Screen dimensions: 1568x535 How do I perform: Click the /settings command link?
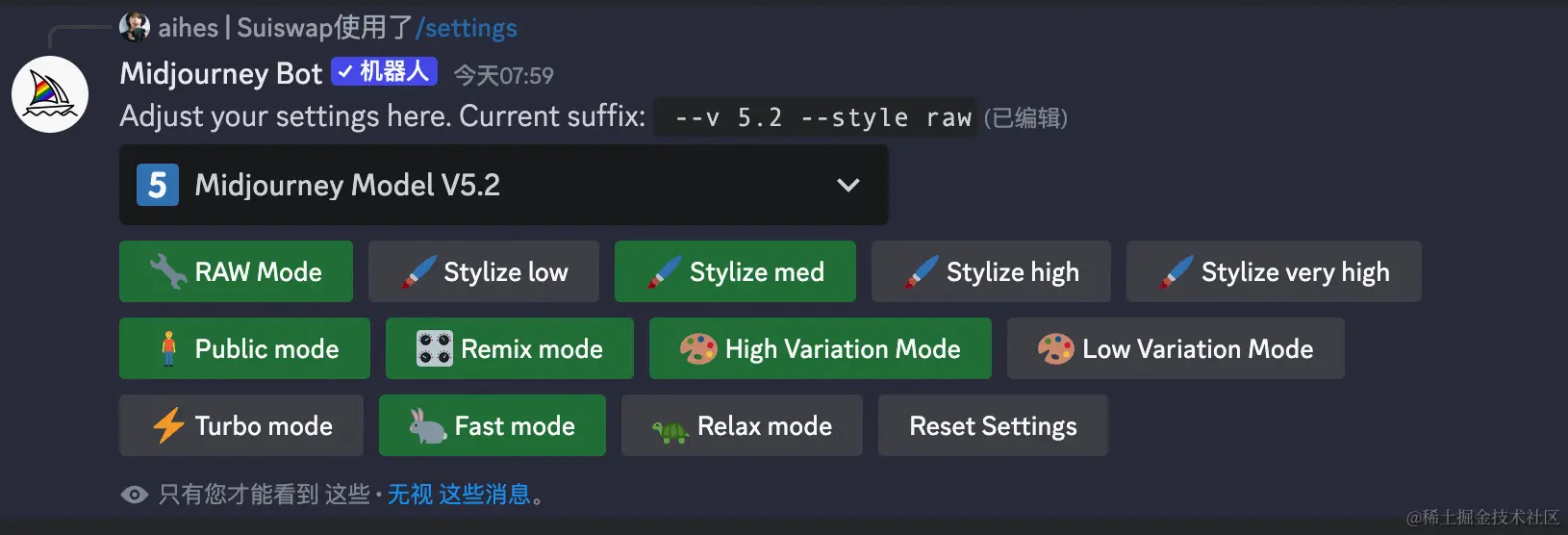coord(467,28)
